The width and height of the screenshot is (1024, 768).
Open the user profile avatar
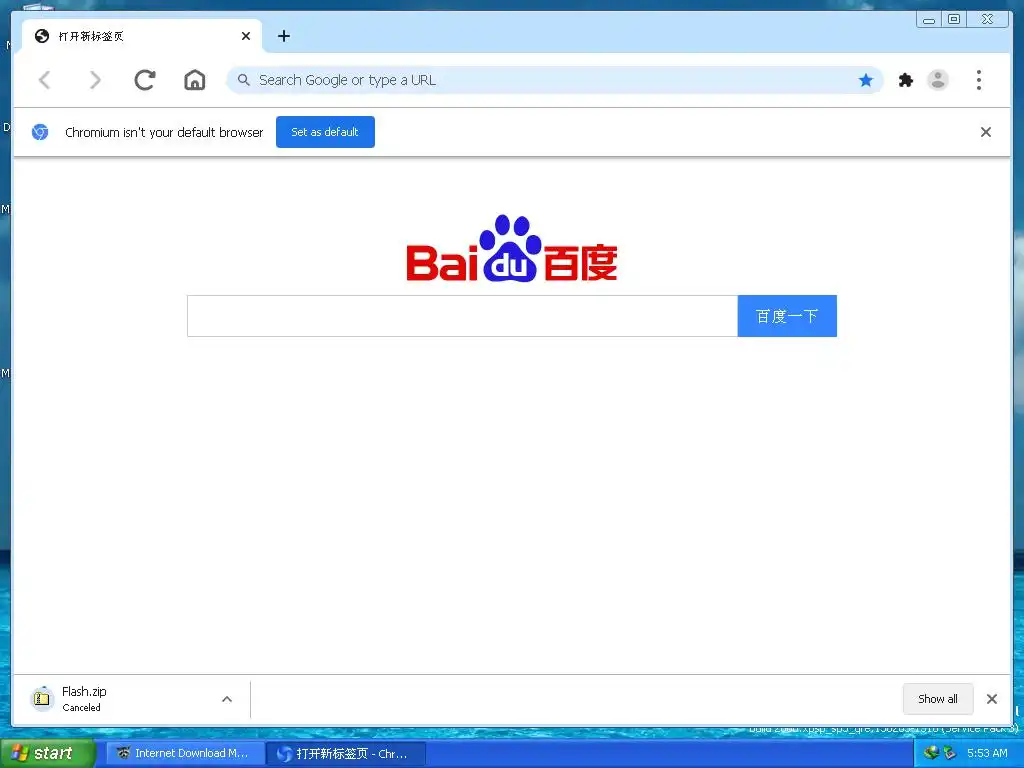coord(938,80)
